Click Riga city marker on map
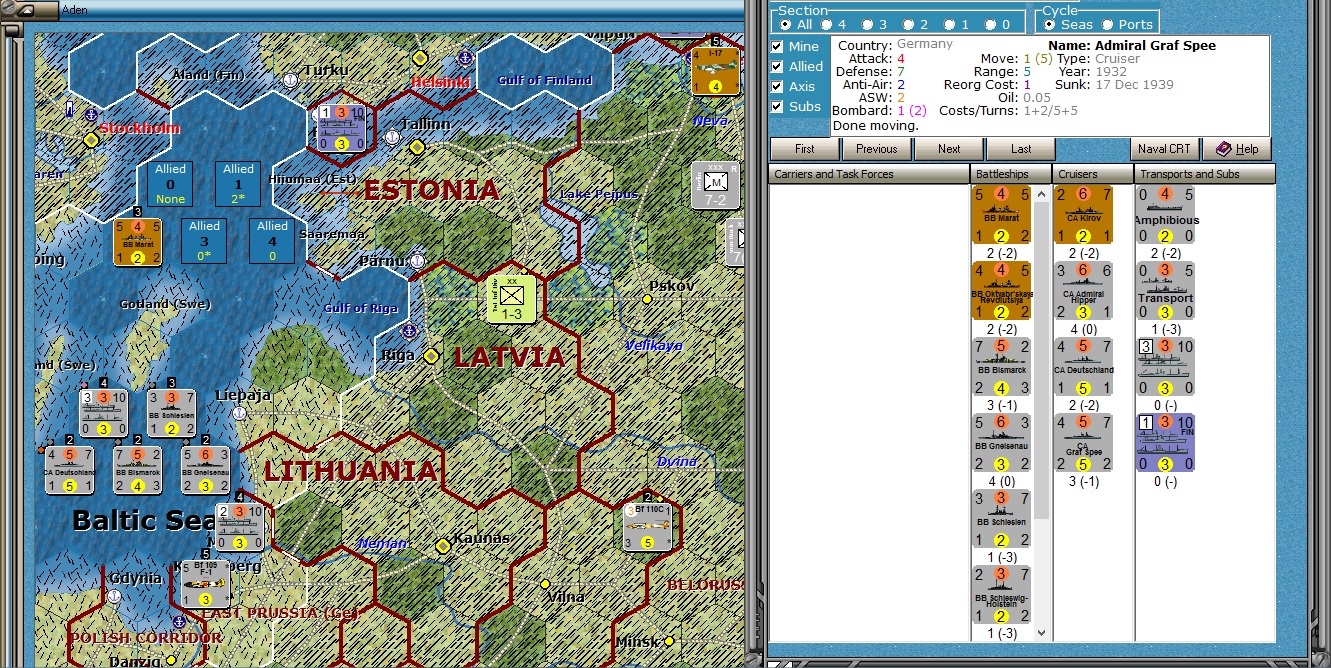This screenshot has width=1331, height=668. tap(431, 356)
